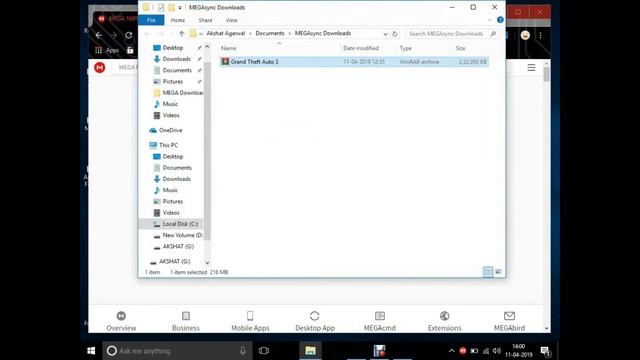Click Akshat Agarwal in the address path
Screen dimensions: 640x360
coord(226,33)
